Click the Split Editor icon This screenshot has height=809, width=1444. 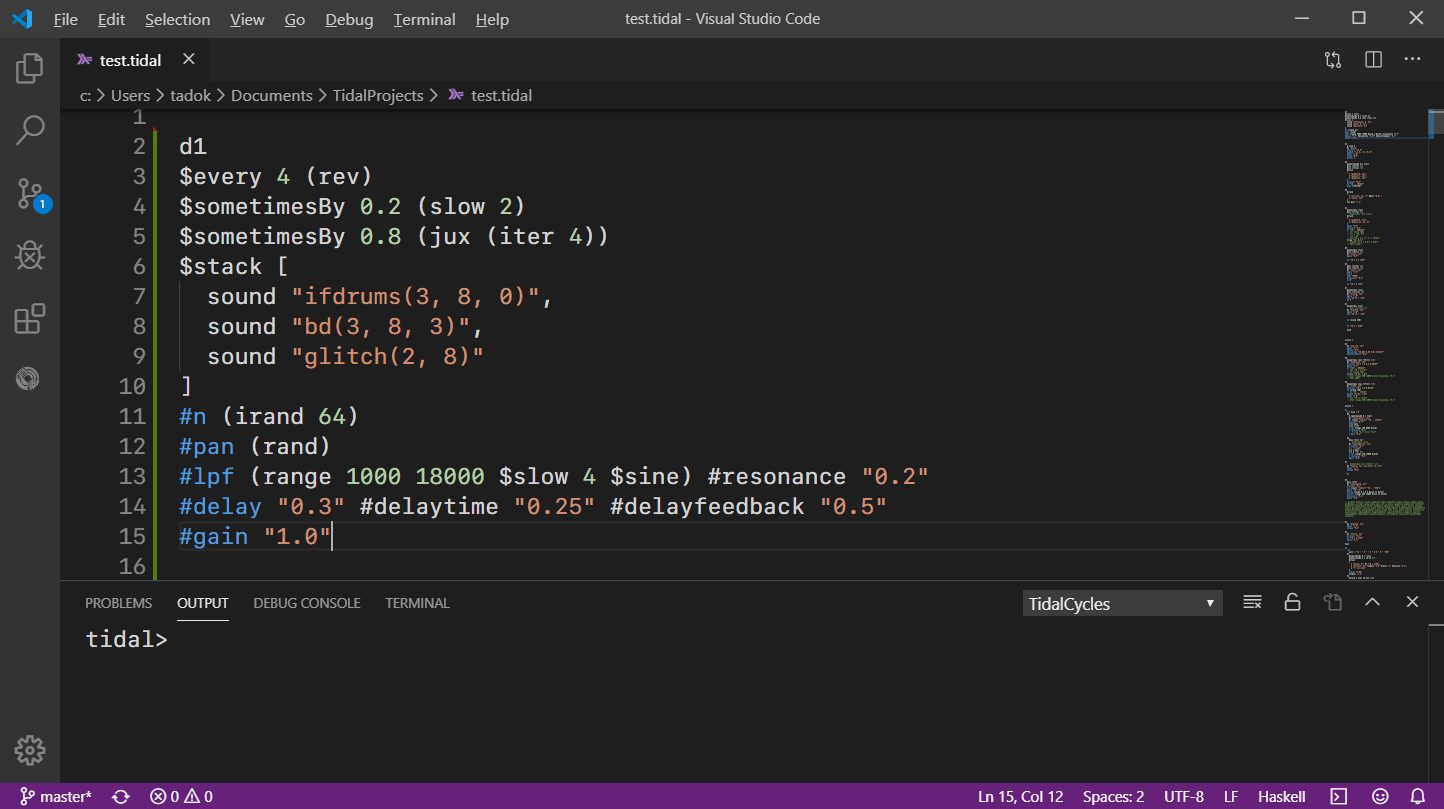[x=1373, y=60]
